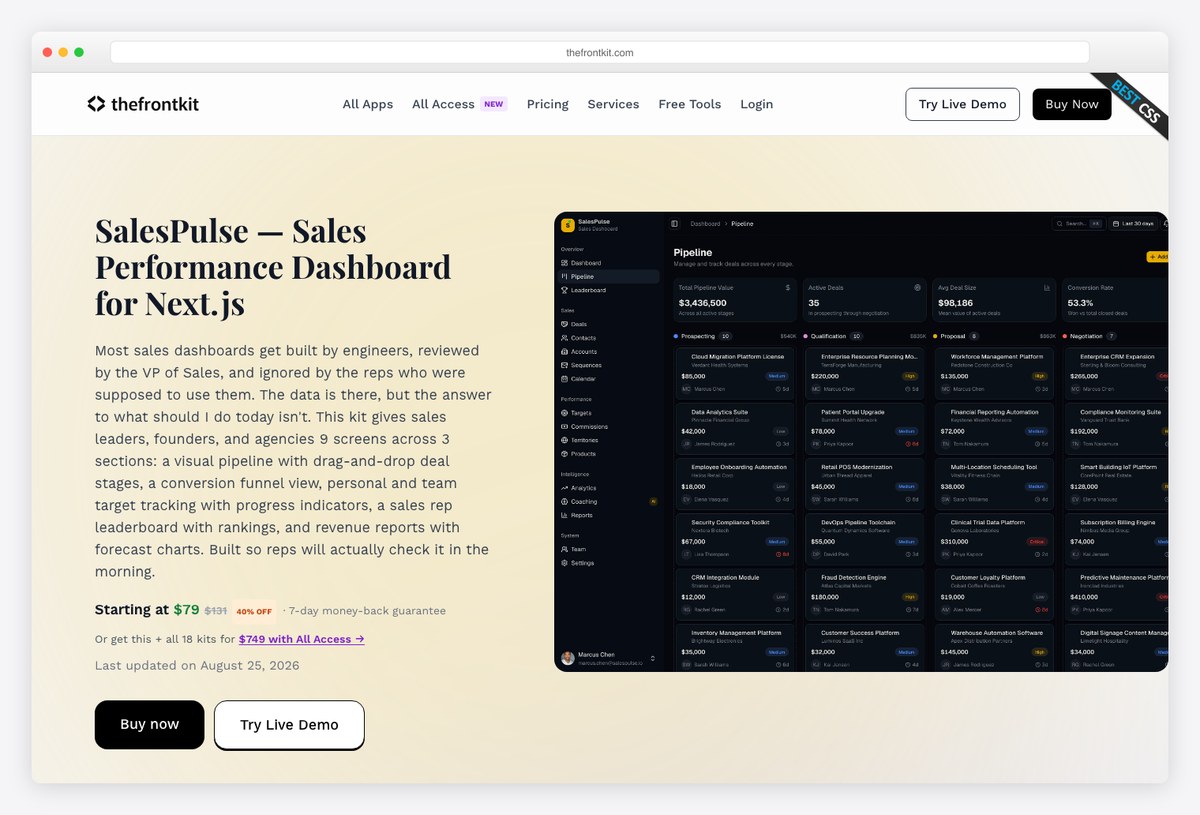This screenshot has width=1200, height=815.
Task: Click the BEST CSS corner ribbon
Action: pyautogui.click(x=1135, y=104)
